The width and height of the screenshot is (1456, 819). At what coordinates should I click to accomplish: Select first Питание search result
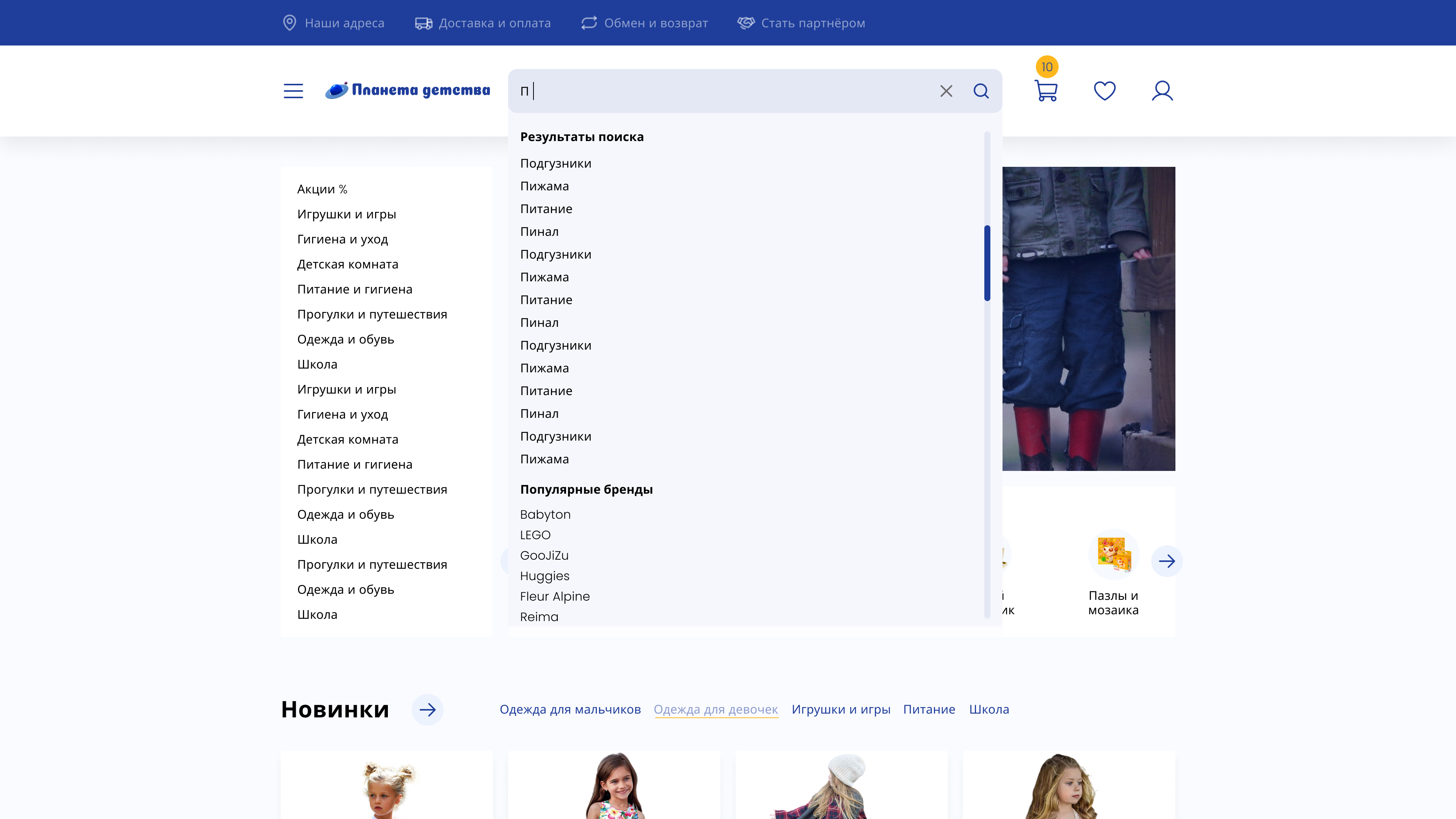546,209
